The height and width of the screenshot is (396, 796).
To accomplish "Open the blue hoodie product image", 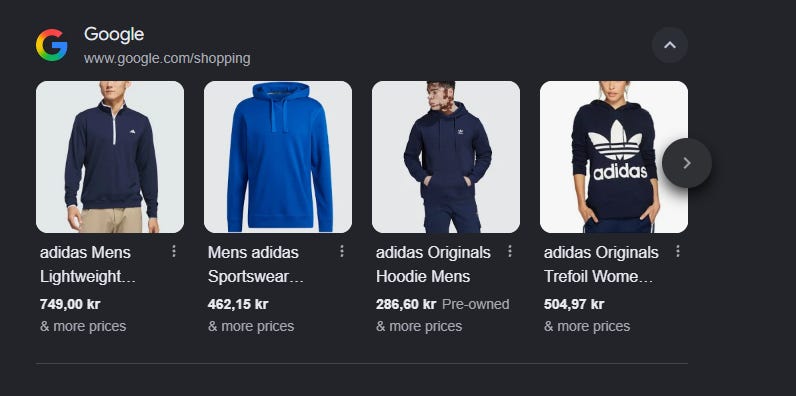I will 278,157.
